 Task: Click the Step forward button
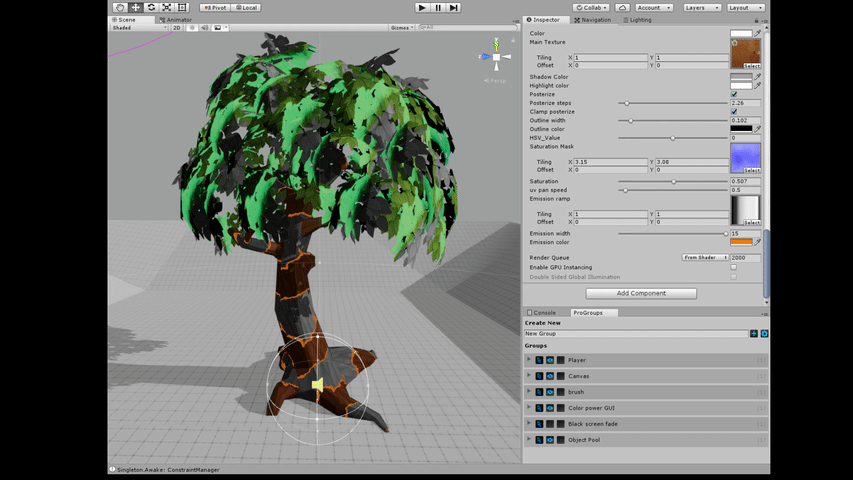(x=454, y=7)
